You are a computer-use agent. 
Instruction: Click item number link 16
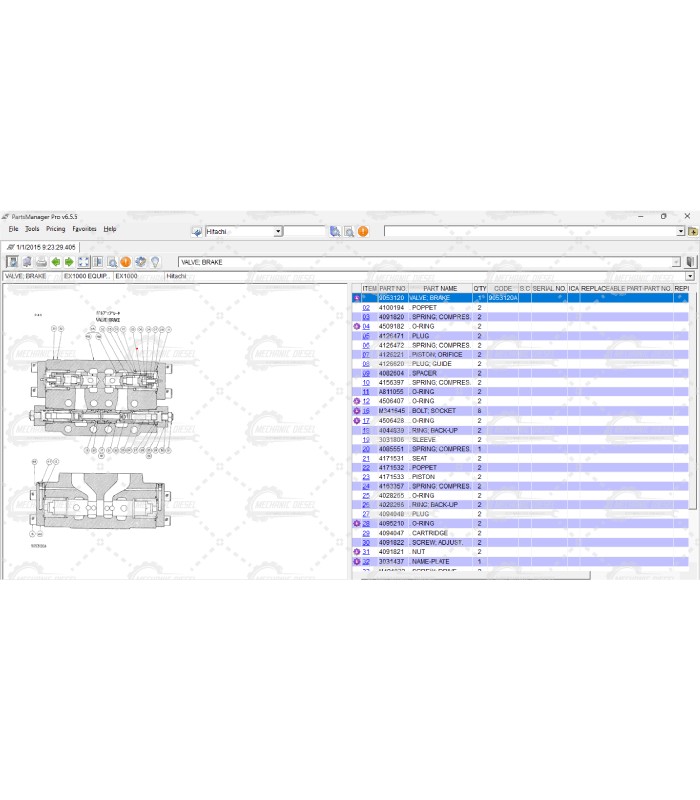click(366, 411)
